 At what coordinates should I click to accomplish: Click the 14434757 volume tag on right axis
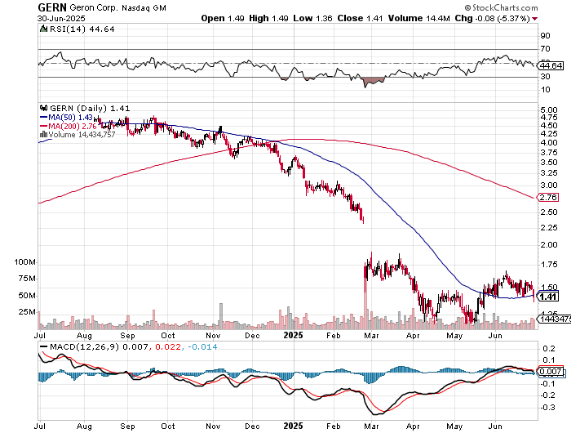[555, 319]
